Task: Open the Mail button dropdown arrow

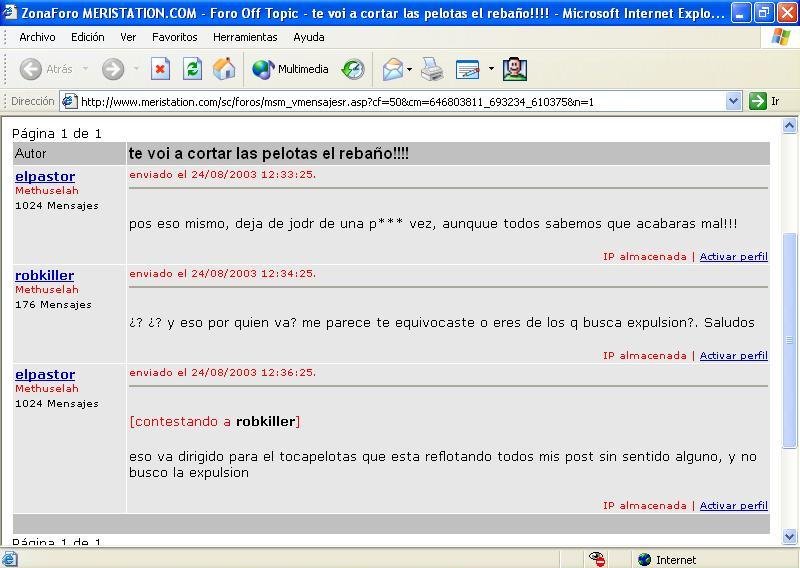Action: (x=409, y=69)
